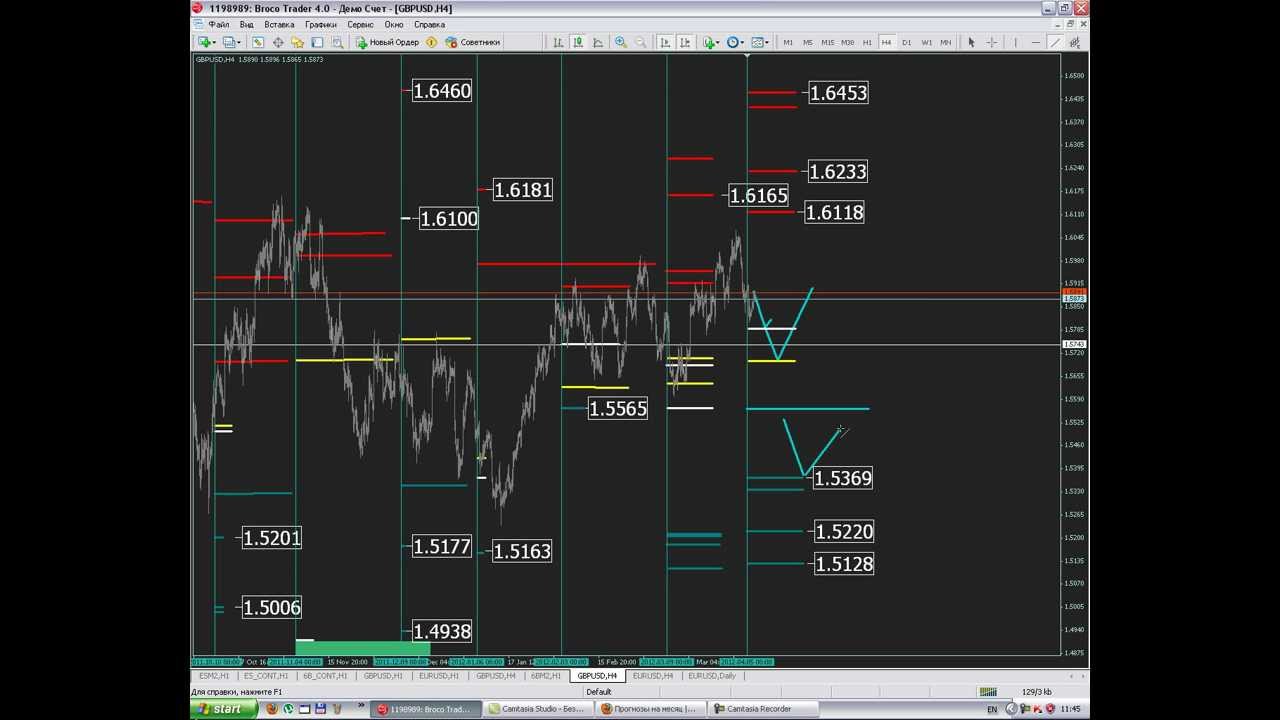
Task: Open the Окно menu
Action: pos(394,24)
